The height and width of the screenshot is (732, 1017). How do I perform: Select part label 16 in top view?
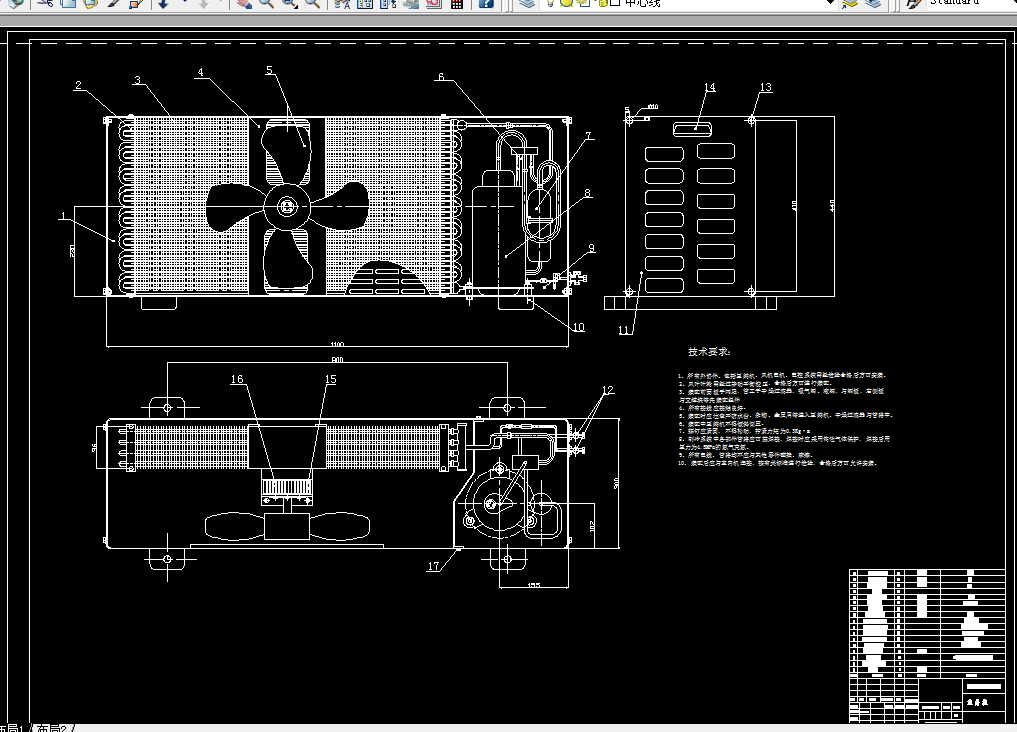pyautogui.click(x=237, y=379)
